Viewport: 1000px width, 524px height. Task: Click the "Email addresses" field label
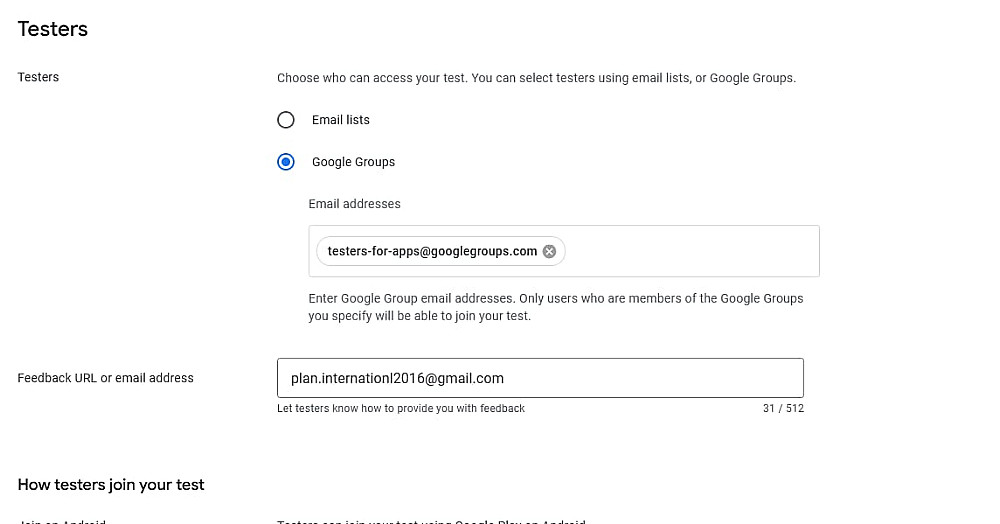tap(354, 204)
